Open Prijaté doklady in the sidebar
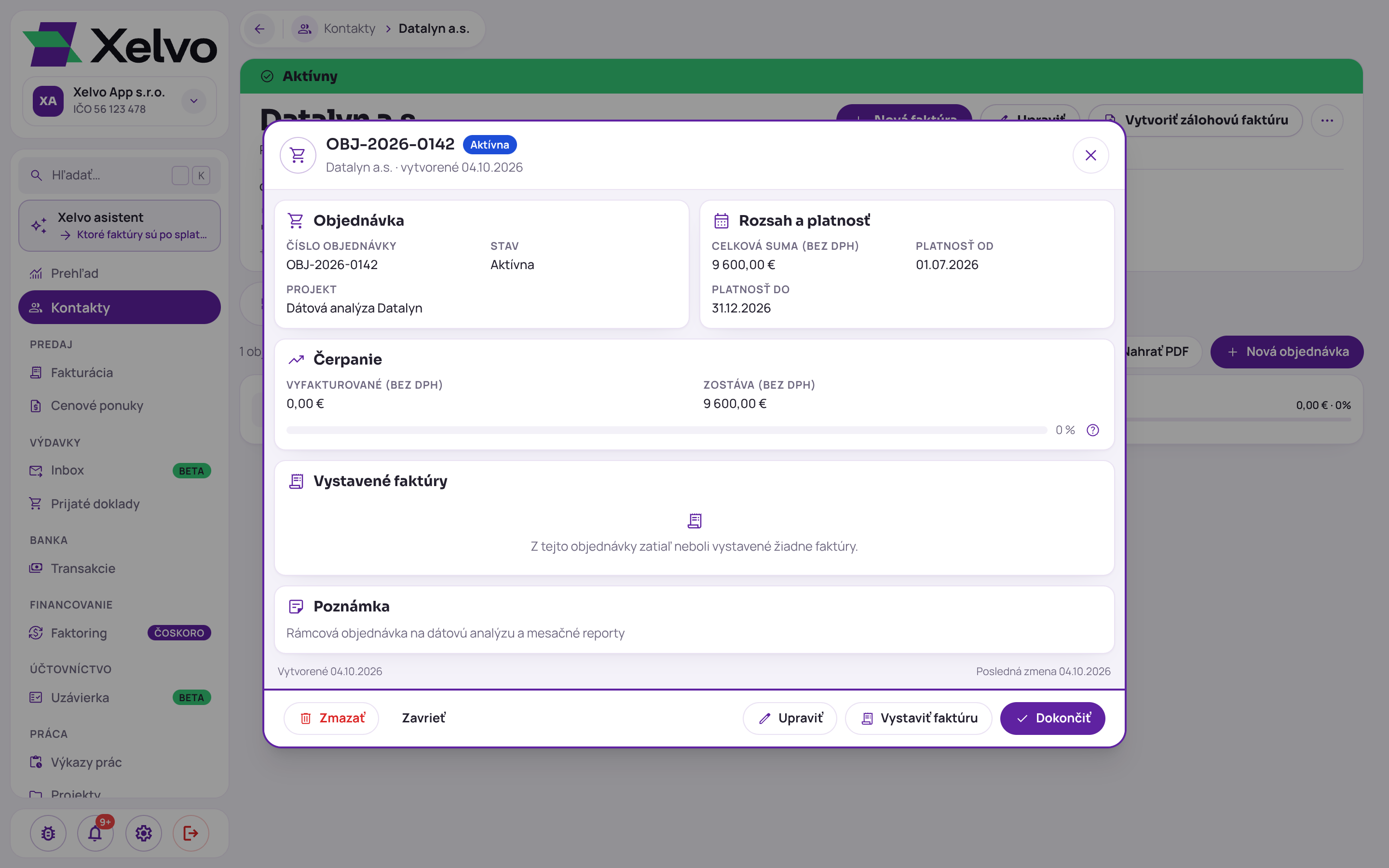This screenshot has height=868, width=1389. tap(120, 503)
